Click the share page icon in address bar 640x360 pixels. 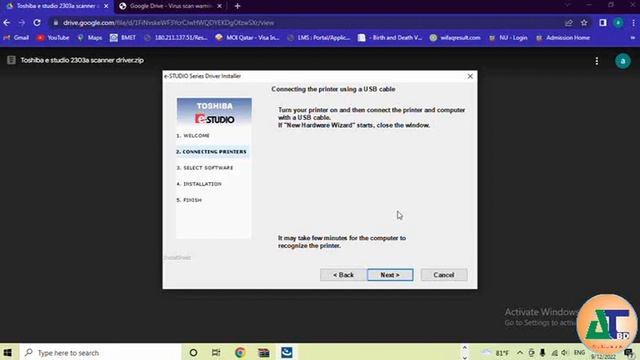[x=569, y=23]
